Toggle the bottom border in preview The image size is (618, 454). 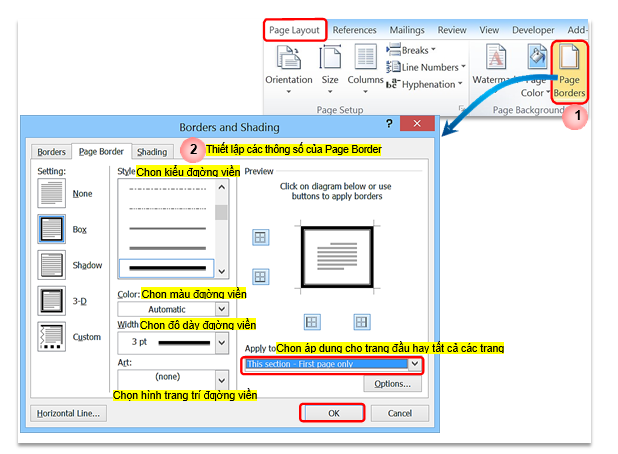pos(260,277)
